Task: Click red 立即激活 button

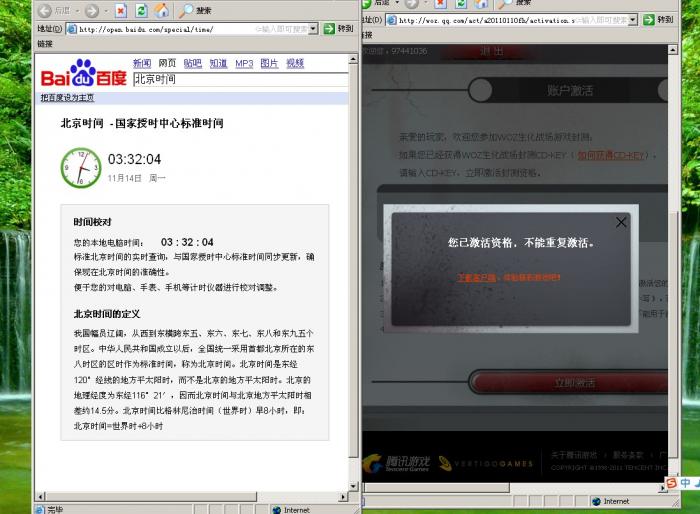Action: pos(571,383)
